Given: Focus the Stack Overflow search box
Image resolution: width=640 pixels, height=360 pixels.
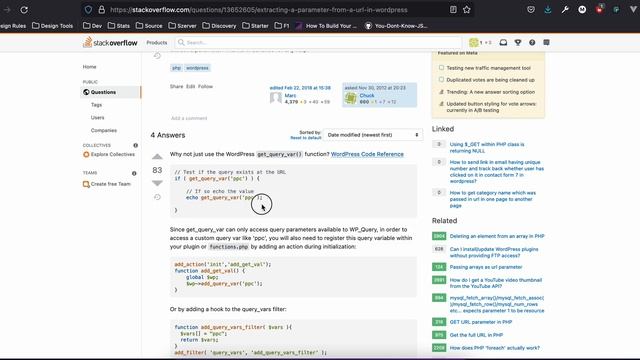Looking at the screenshot, I should [318, 42].
